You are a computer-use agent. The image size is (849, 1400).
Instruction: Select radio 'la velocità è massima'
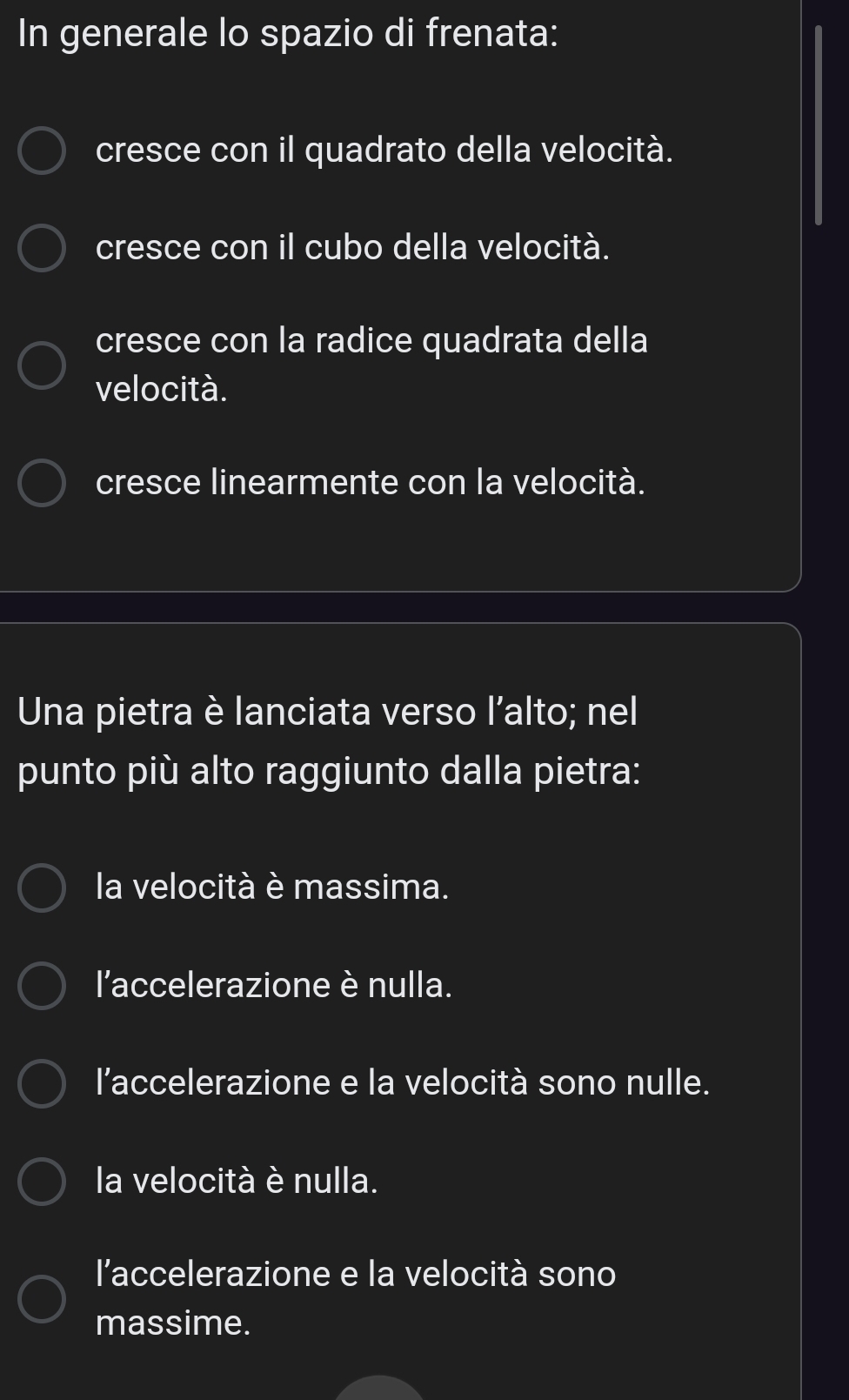(x=41, y=888)
